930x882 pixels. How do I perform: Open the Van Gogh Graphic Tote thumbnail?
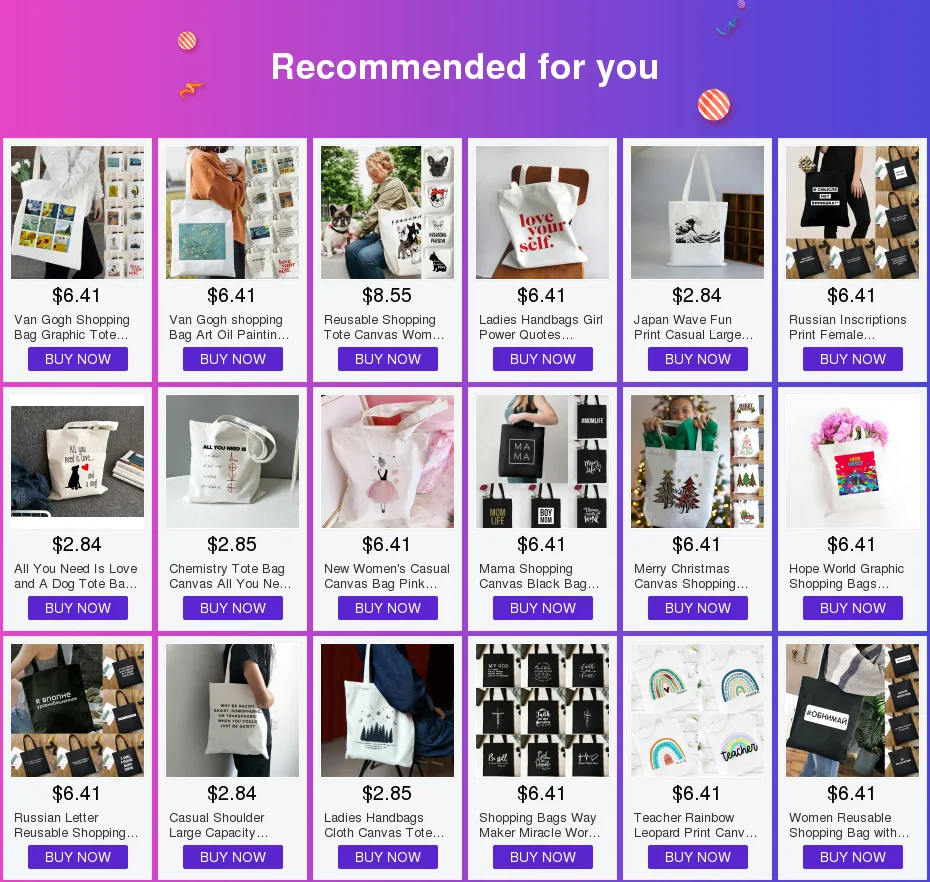point(77,212)
